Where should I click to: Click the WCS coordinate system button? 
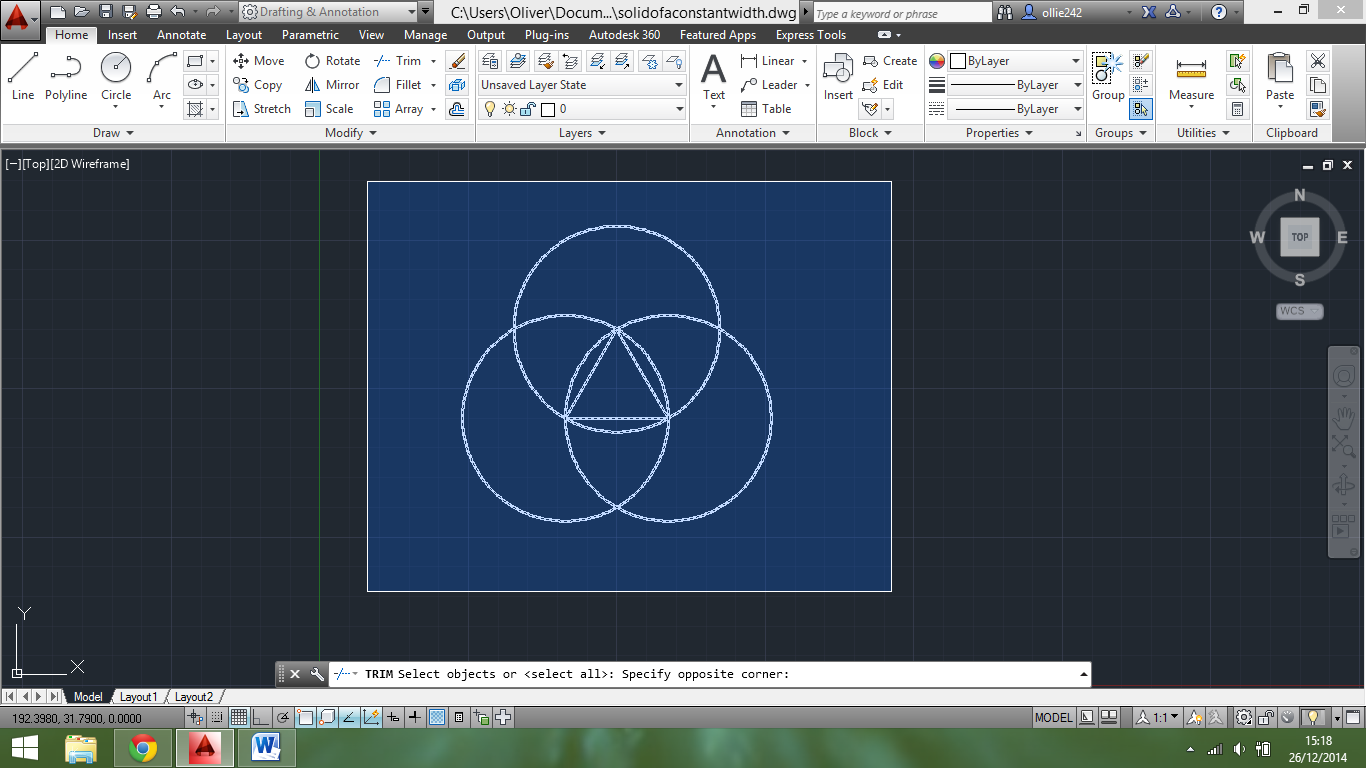click(x=1299, y=311)
